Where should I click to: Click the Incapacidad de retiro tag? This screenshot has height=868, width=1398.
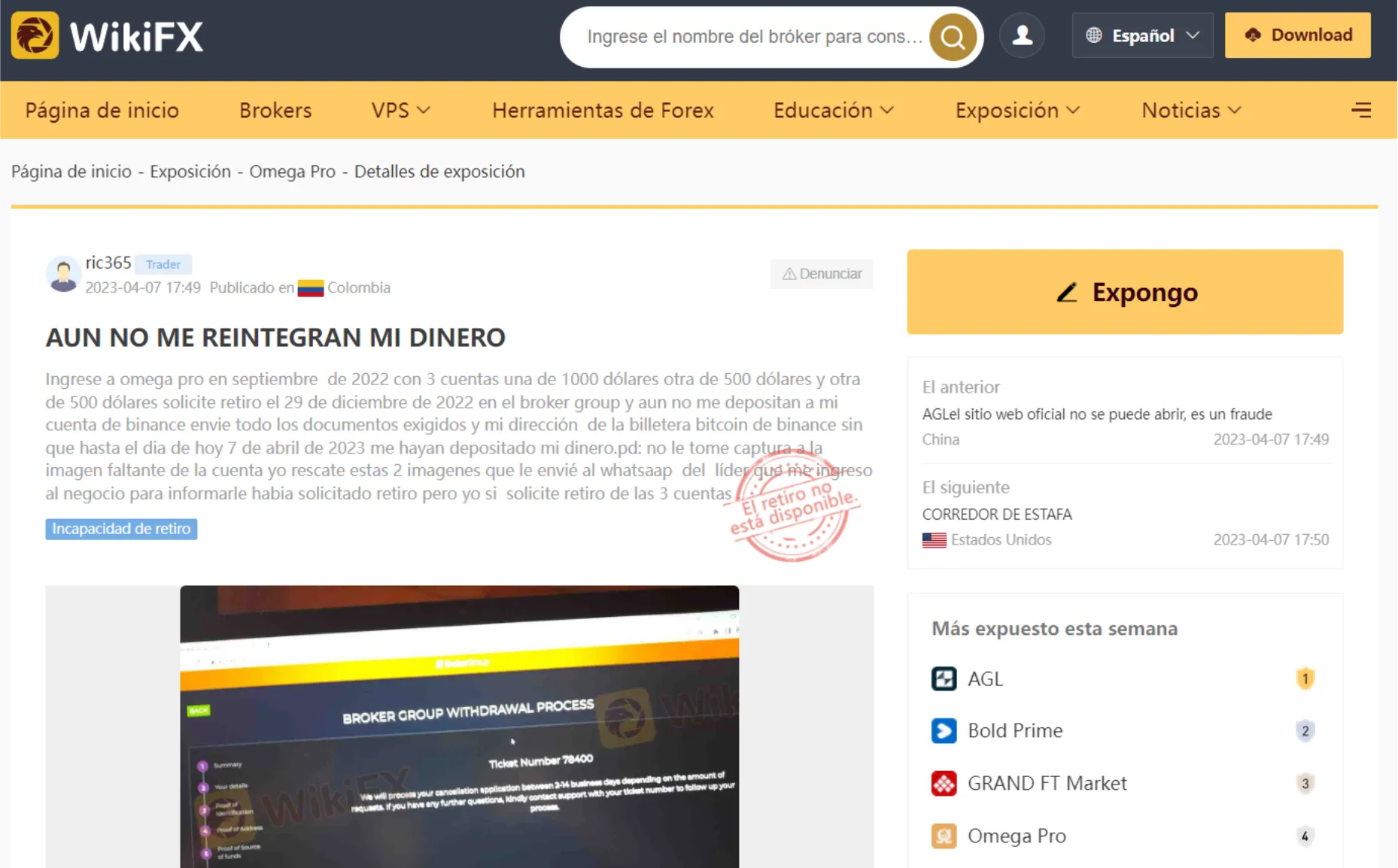121,529
